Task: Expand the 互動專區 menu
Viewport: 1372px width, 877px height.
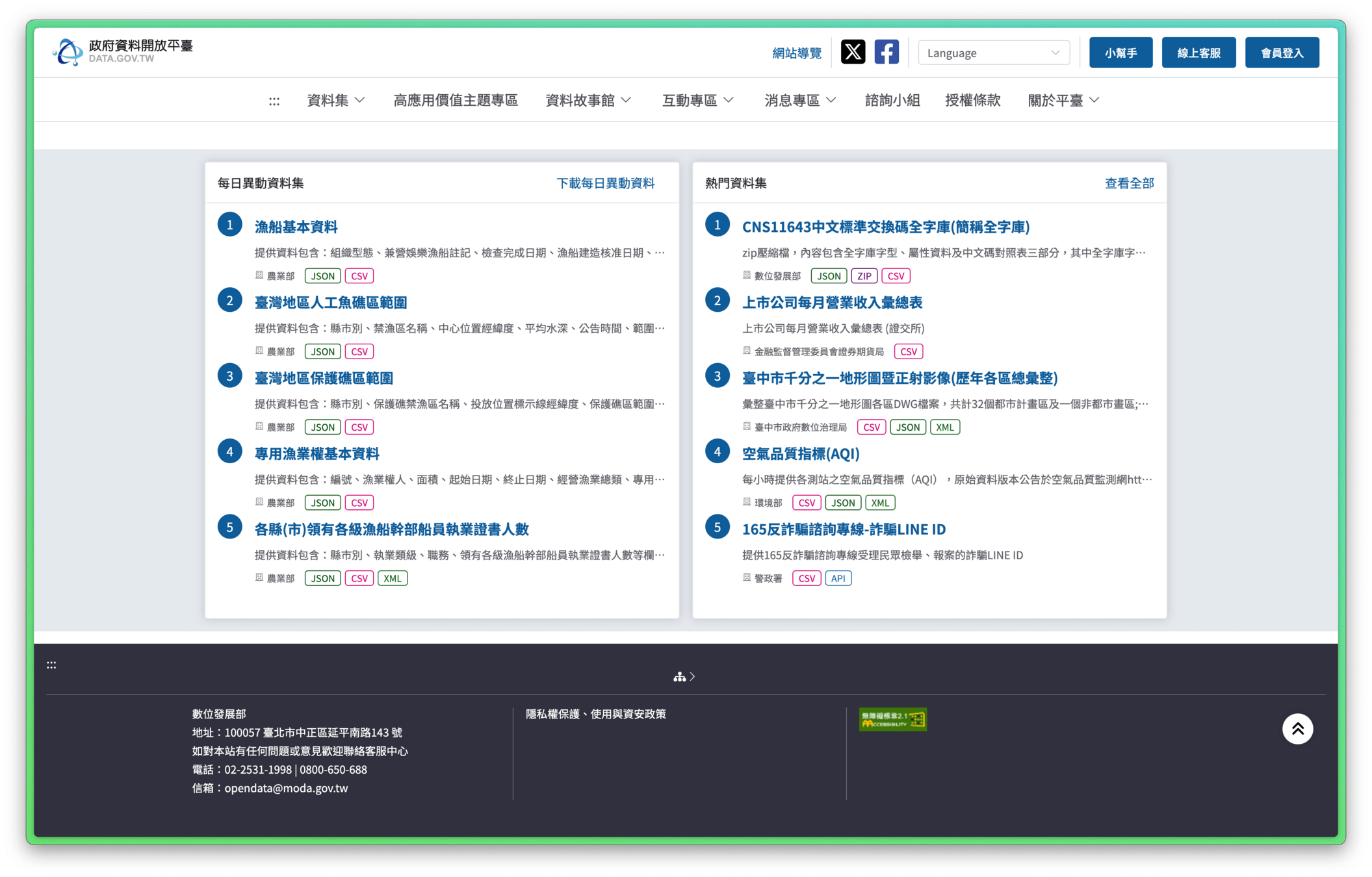Action: click(697, 100)
